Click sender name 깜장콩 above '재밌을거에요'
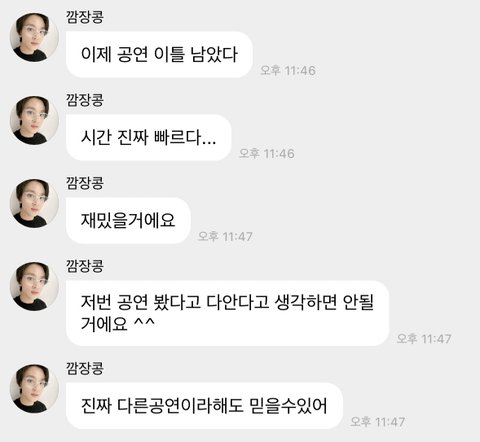 (x=85, y=183)
